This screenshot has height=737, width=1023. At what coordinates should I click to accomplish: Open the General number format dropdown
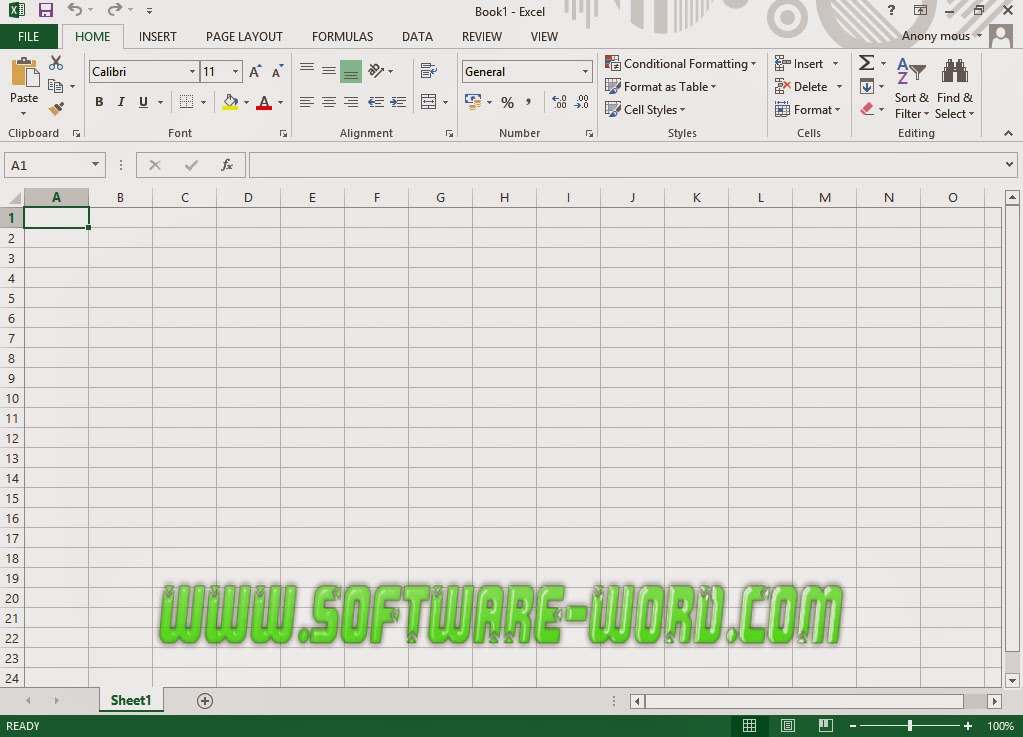[585, 72]
